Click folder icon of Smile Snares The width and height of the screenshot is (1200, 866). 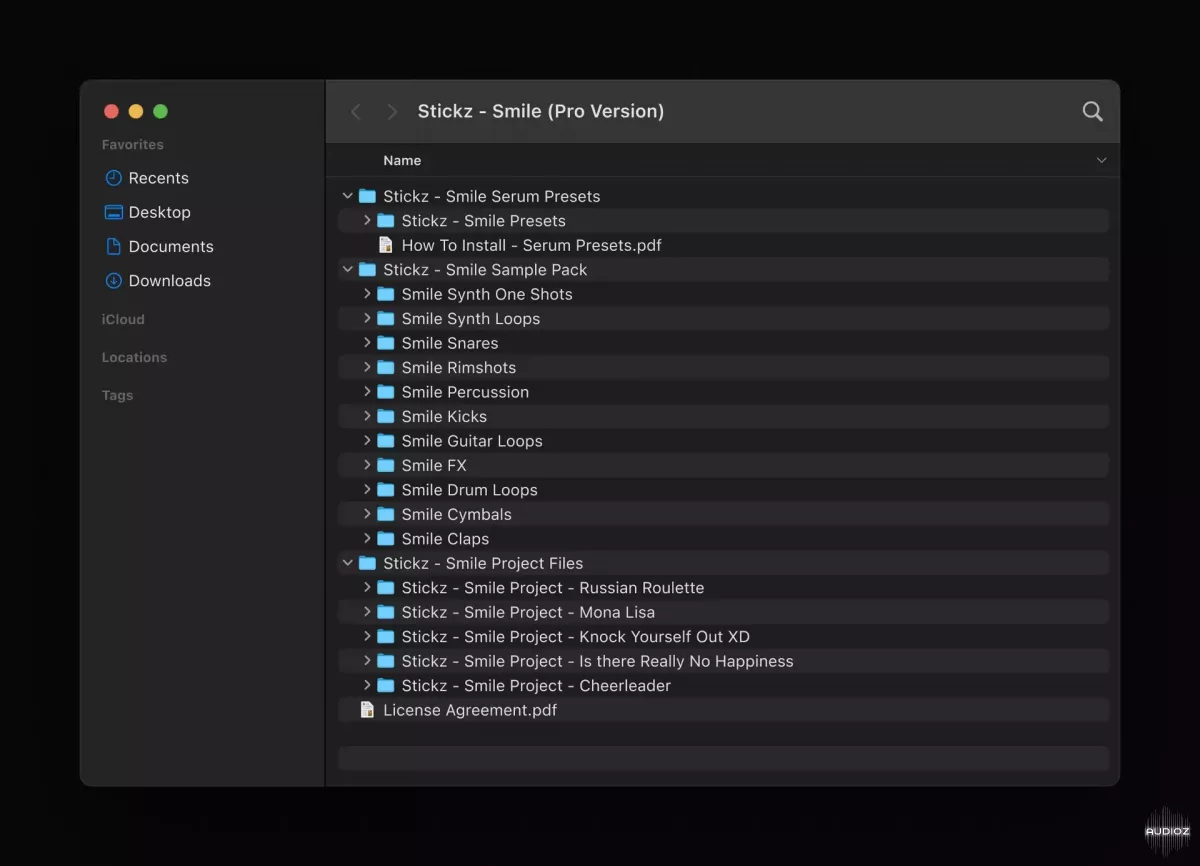coord(386,343)
